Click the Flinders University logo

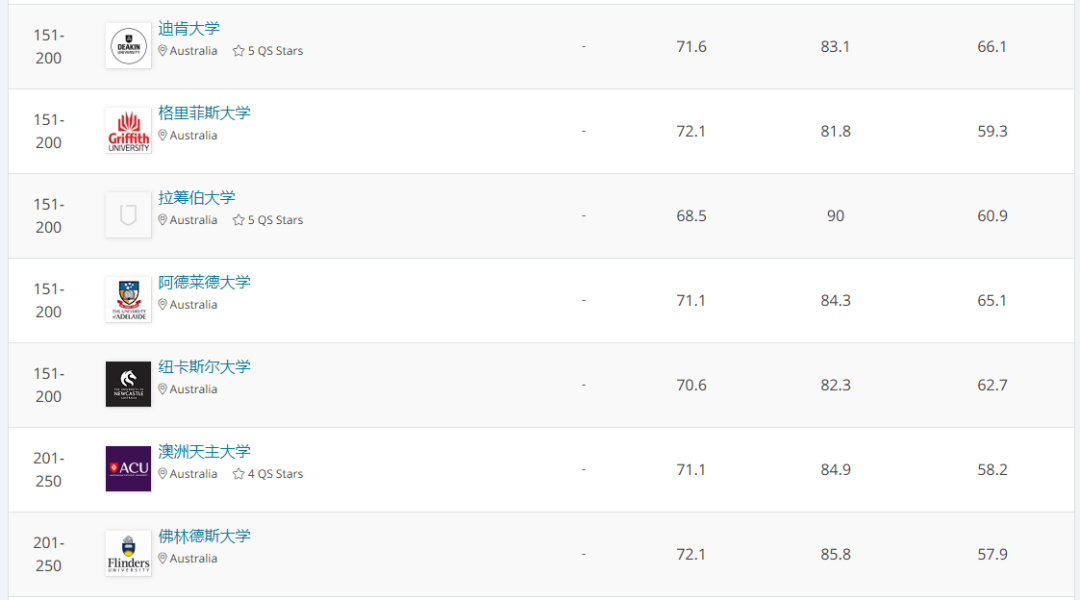pos(128,554)
